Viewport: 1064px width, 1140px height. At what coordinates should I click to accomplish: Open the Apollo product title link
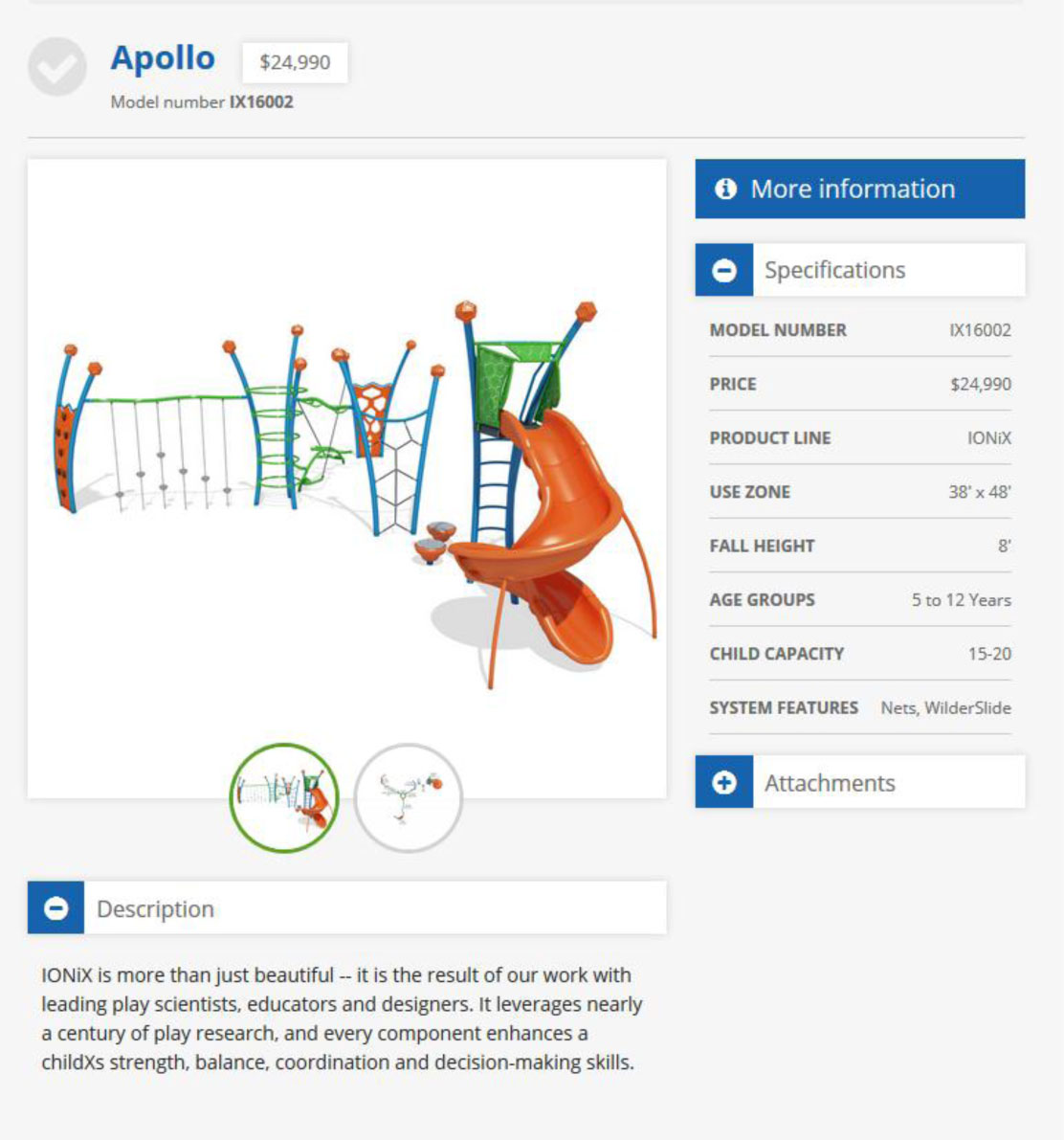click(x=163, y=58)
